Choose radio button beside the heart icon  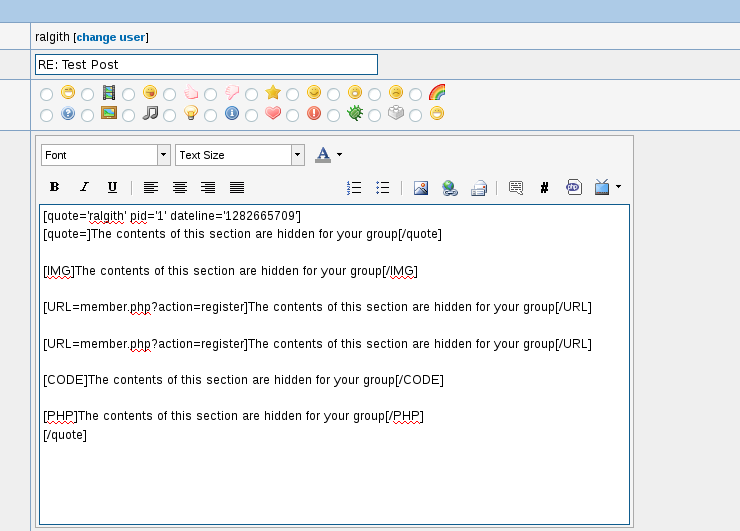(252, 115)
